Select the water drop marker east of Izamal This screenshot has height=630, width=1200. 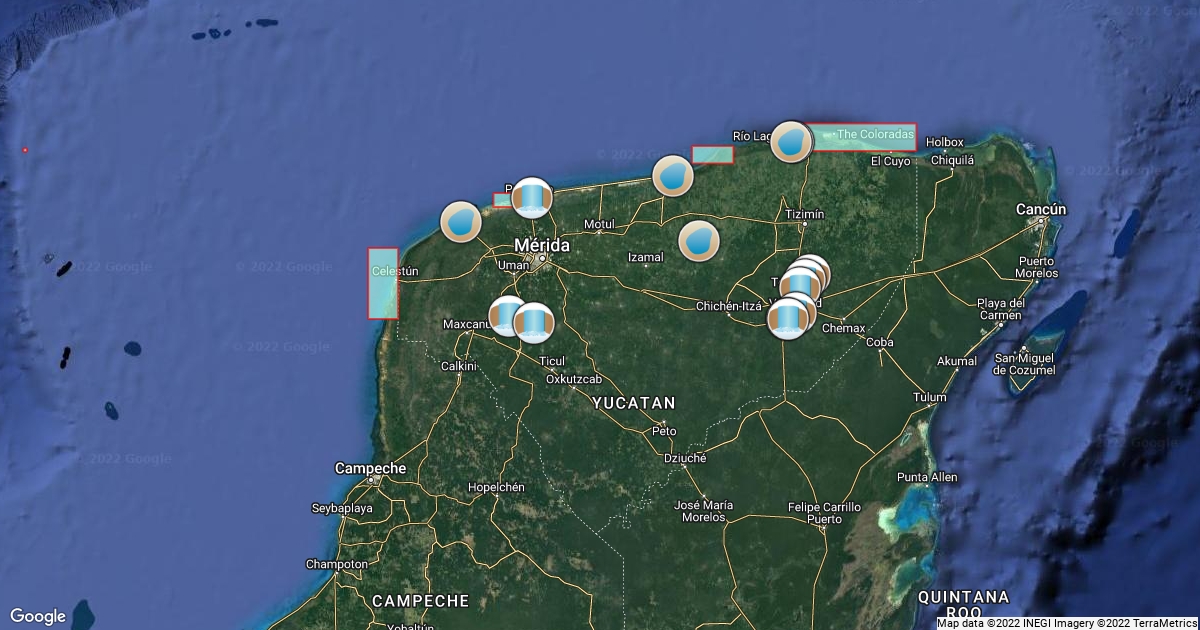coord(699,241)
